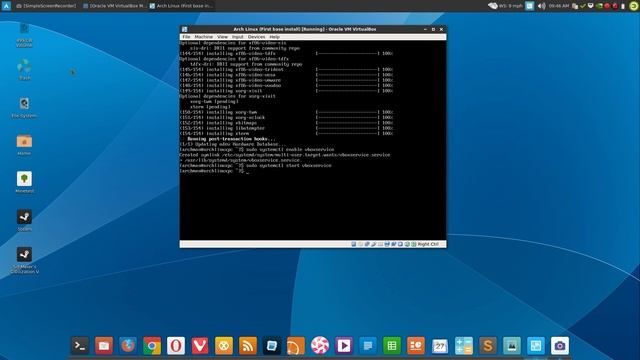Open the green circular user menu icon
The width and height of the screenshot is (640, 360).
pos(633,6)
